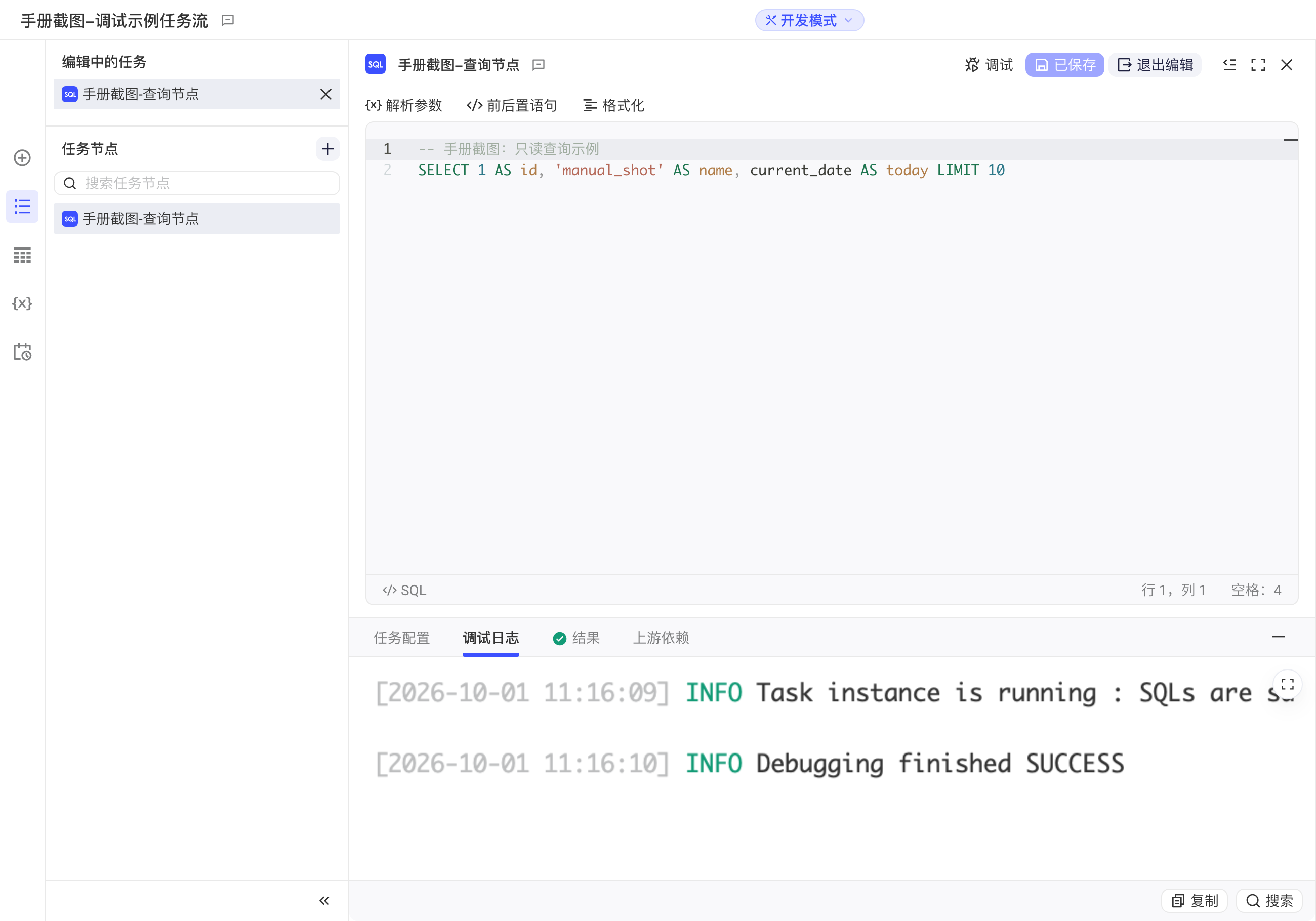
Task: Switch to 任务配置 tab
Action: [402, 638]
